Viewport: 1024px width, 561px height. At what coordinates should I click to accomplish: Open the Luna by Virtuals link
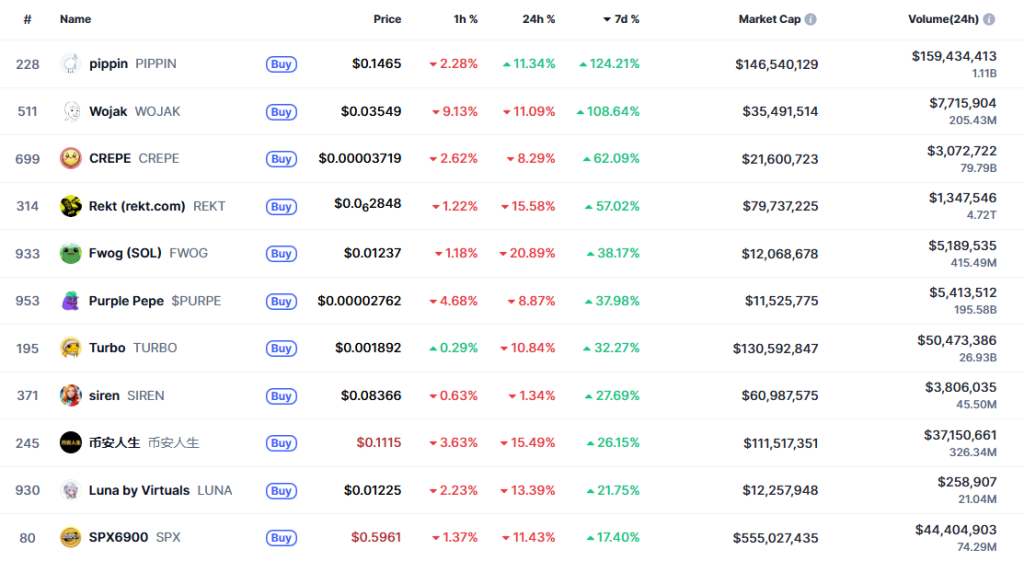pyautogui.click(x=139, y=490)
